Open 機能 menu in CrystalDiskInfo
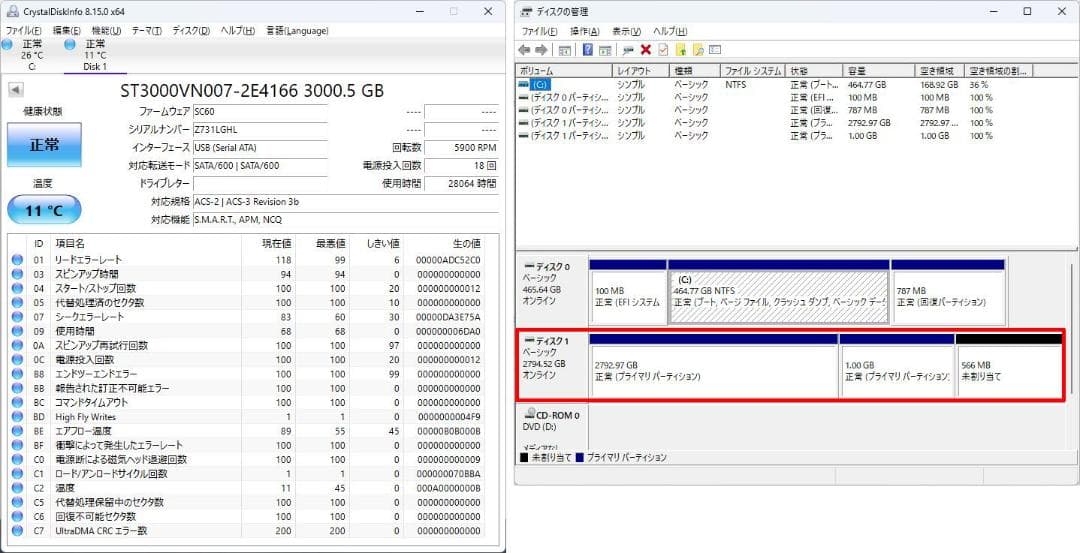The height and width of the screenshot is (553, 1080). tap(107, 31)
